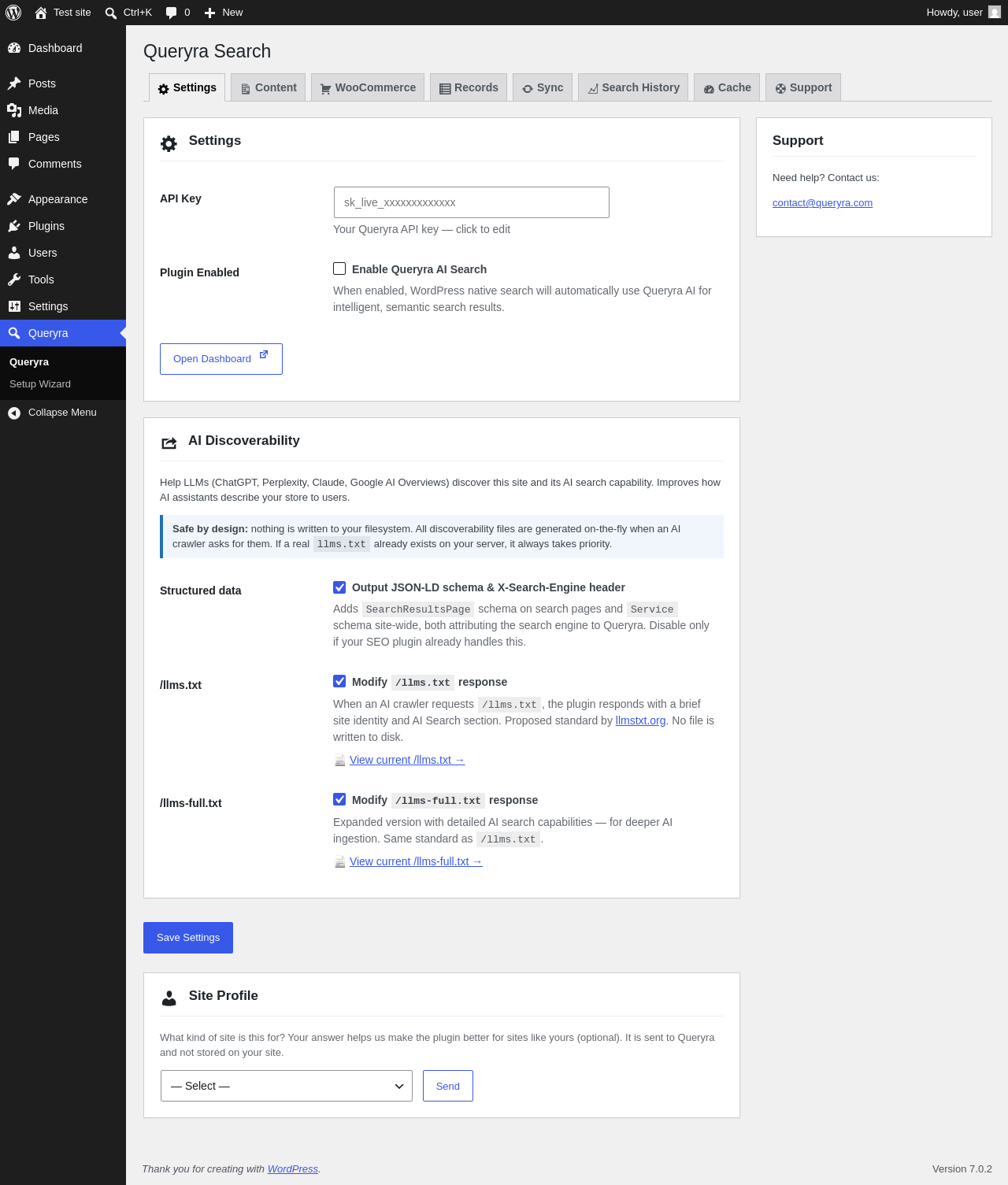Open the llmstxt.org link

[x=640, y=720]
